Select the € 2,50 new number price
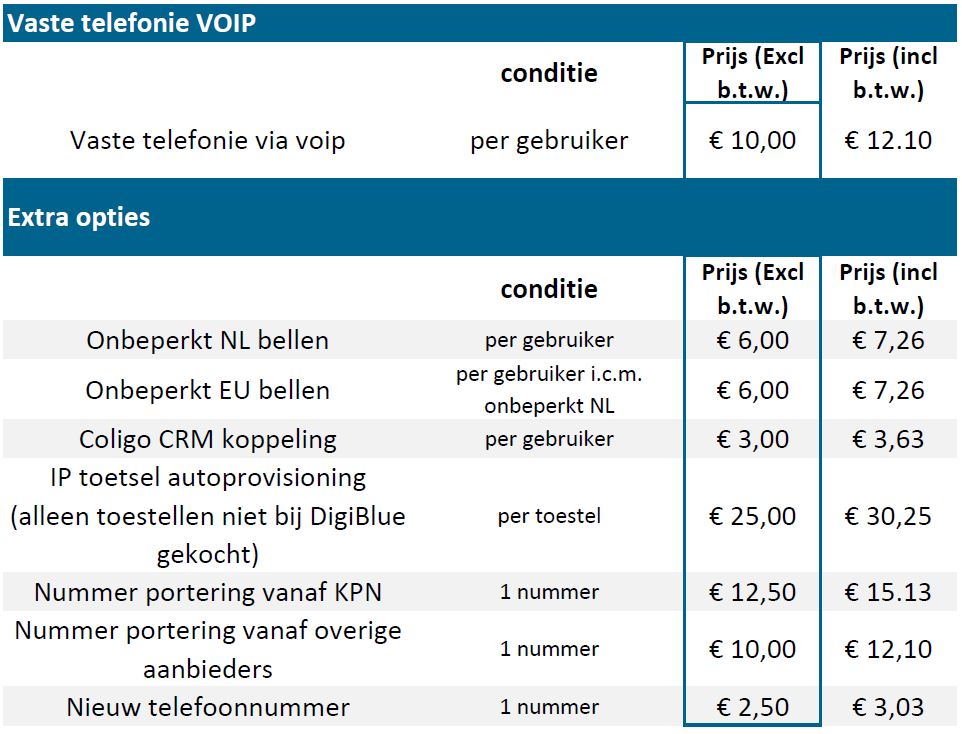The height and width of the screenshot is (734, 962). click(752, 707)
